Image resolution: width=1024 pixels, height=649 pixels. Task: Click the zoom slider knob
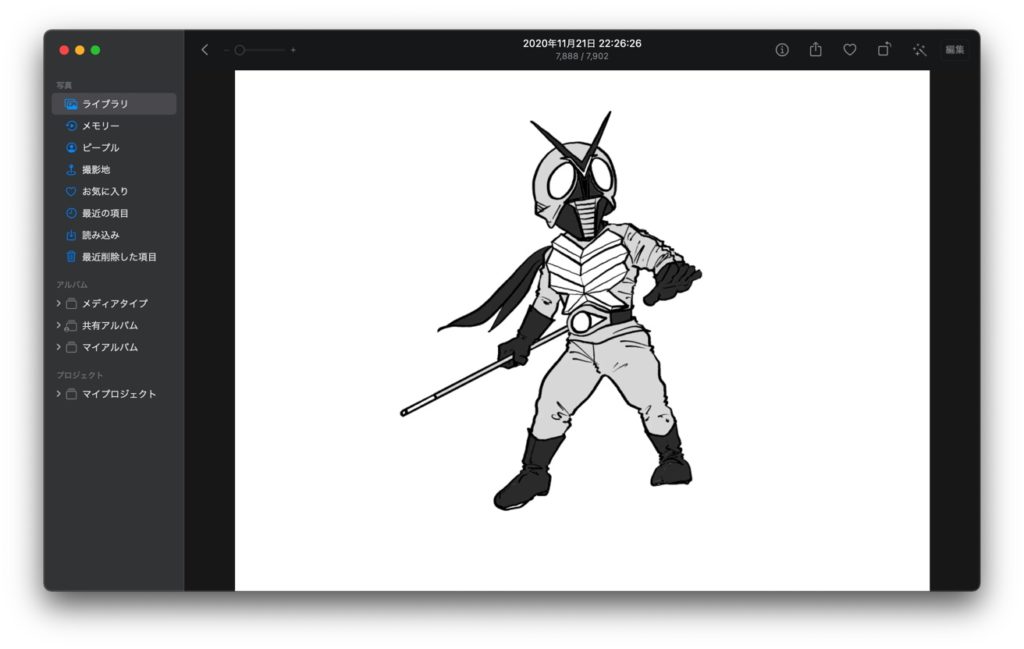pos(240,50)
